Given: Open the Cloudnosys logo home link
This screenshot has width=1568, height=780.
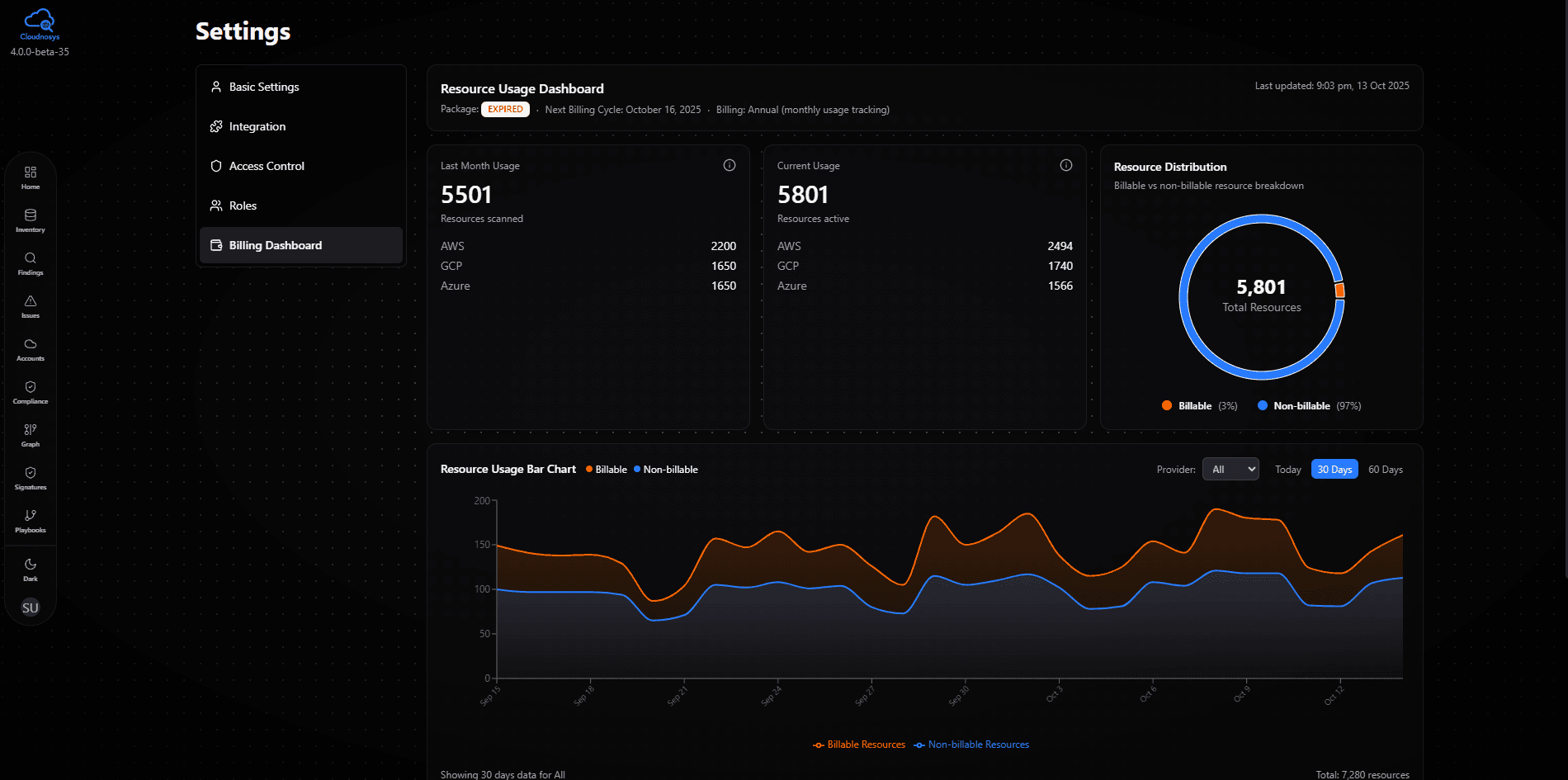Looking at the screenshot, I should [x=40, y=25].
